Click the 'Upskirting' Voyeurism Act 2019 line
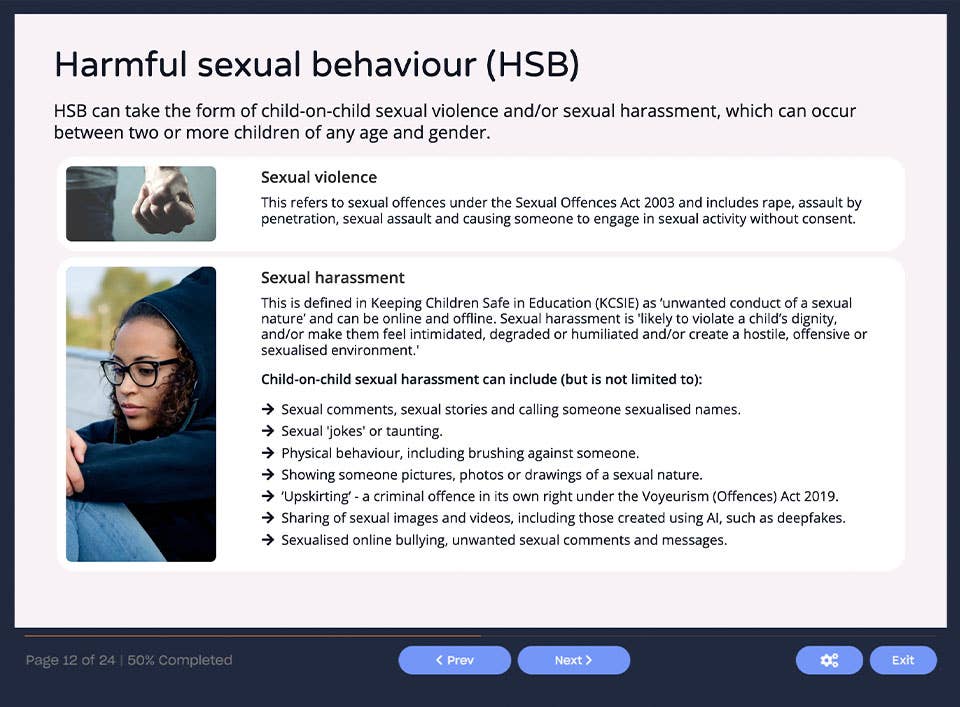 click(x=560, y=496)
